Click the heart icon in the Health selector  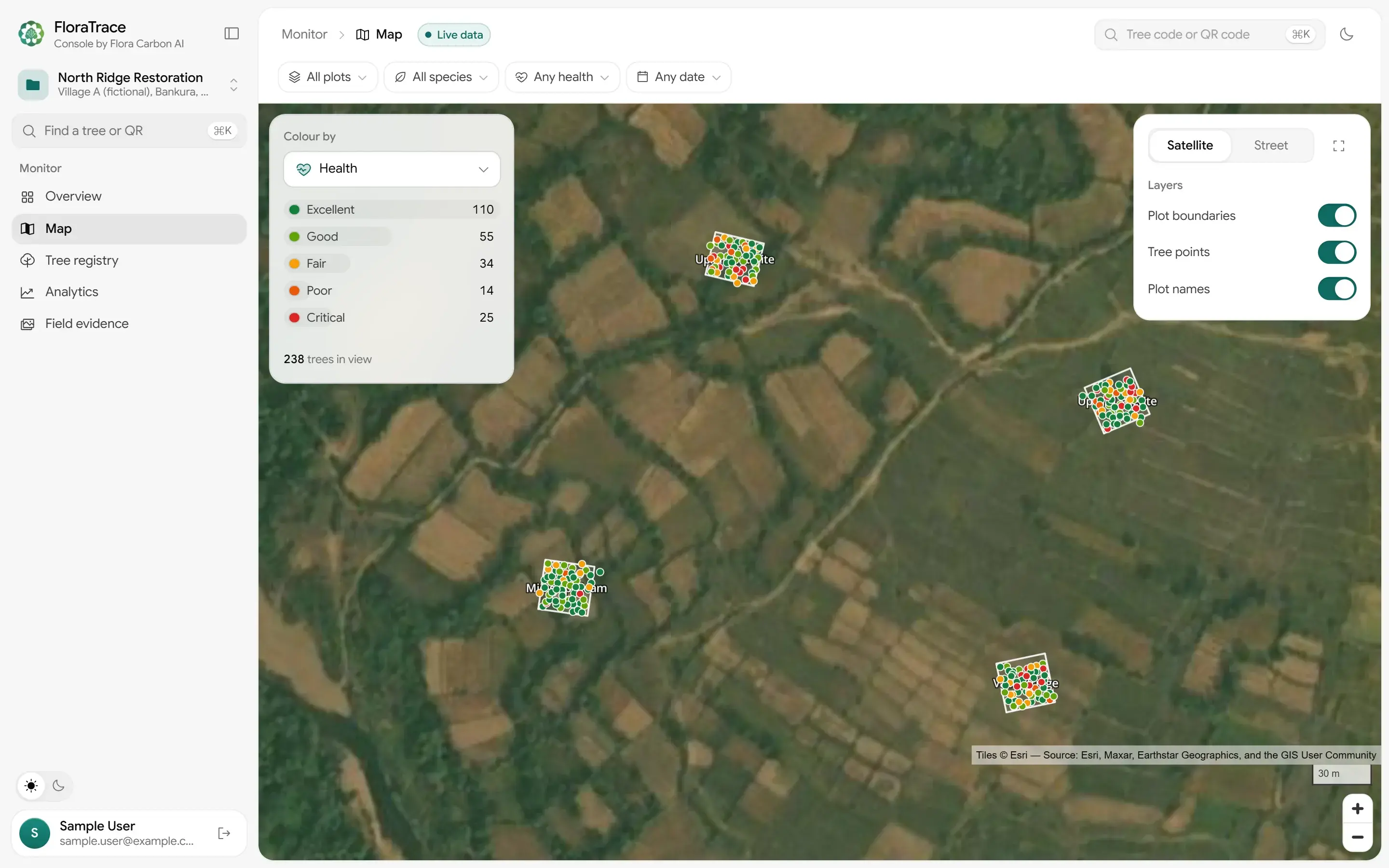click(x=304, y=169)
